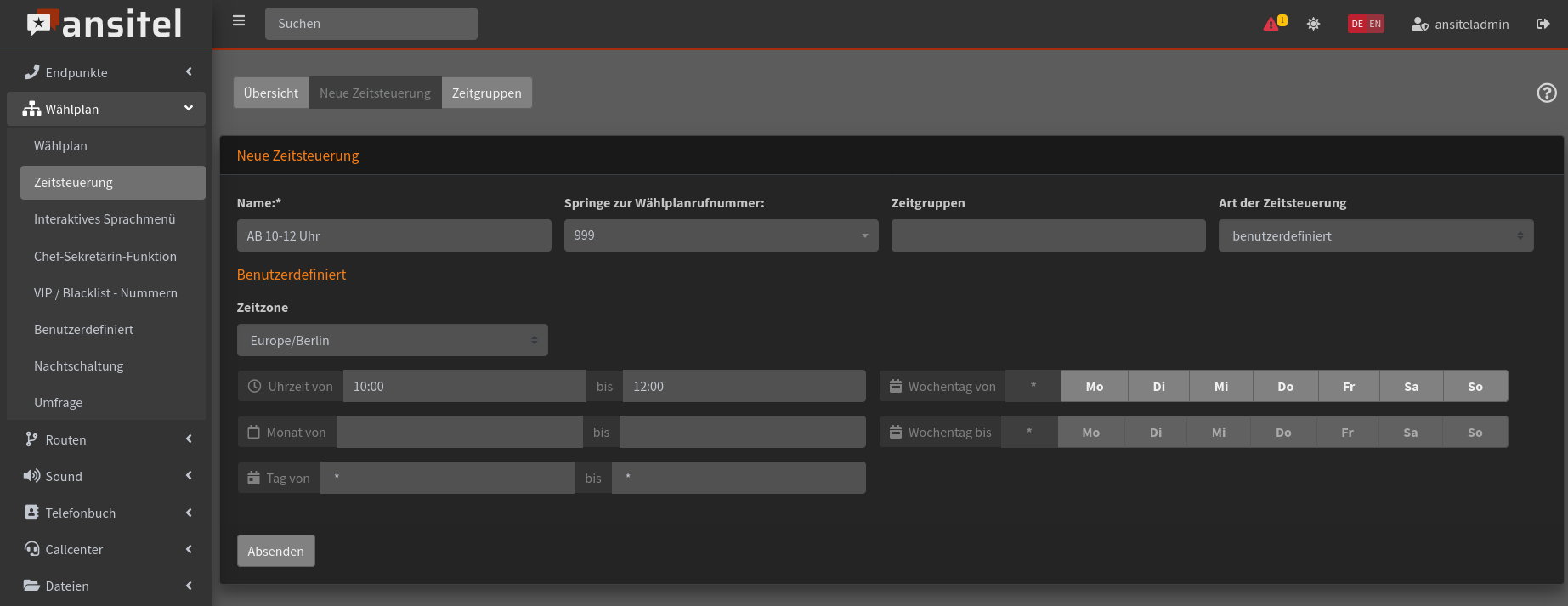Click the Suchen search box
Image resolution: width=1568 pixels, height=606 pixels.
pyautogui.click(x=371, y=24)
